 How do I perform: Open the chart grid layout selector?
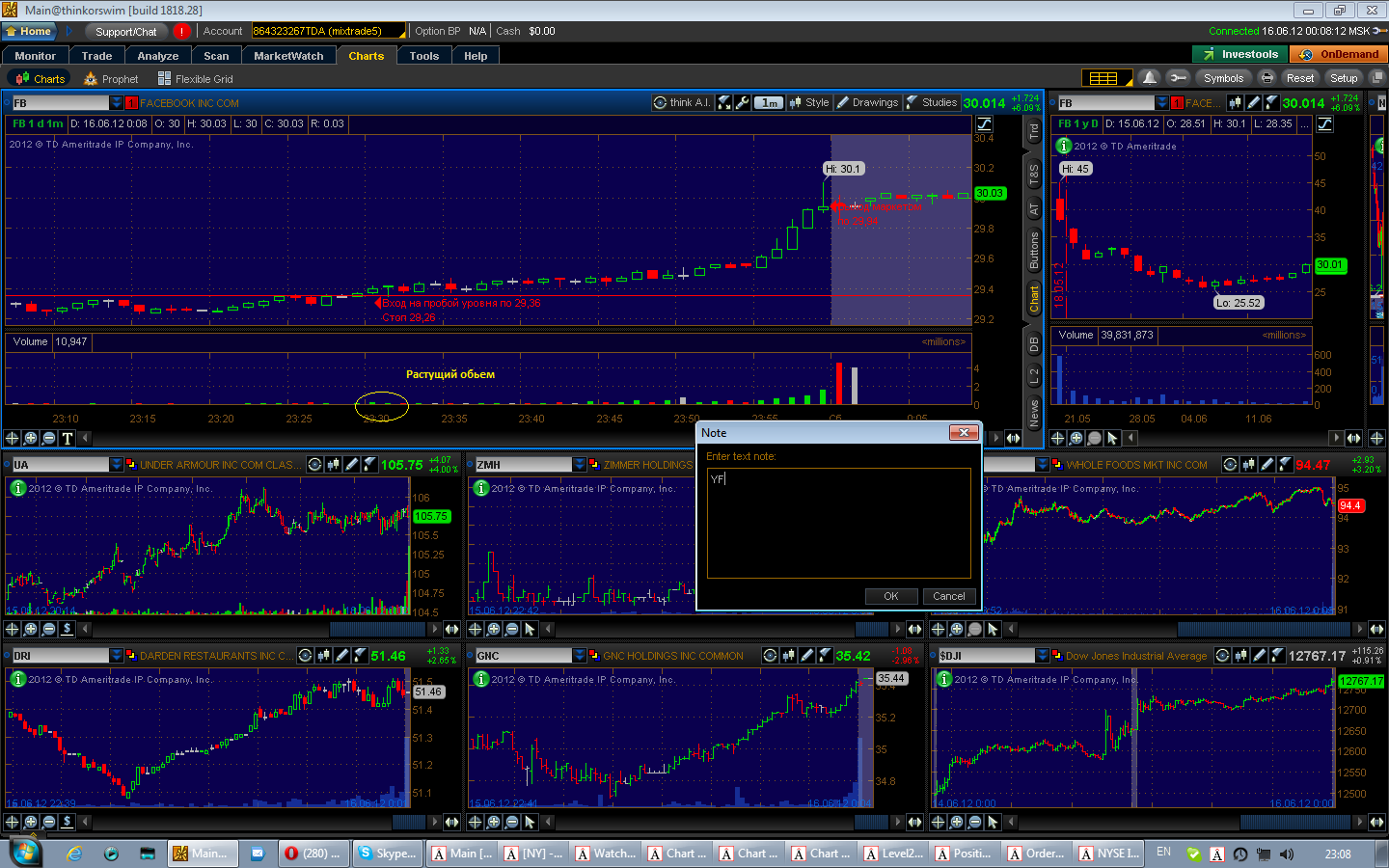click(x=1103, y=78)
